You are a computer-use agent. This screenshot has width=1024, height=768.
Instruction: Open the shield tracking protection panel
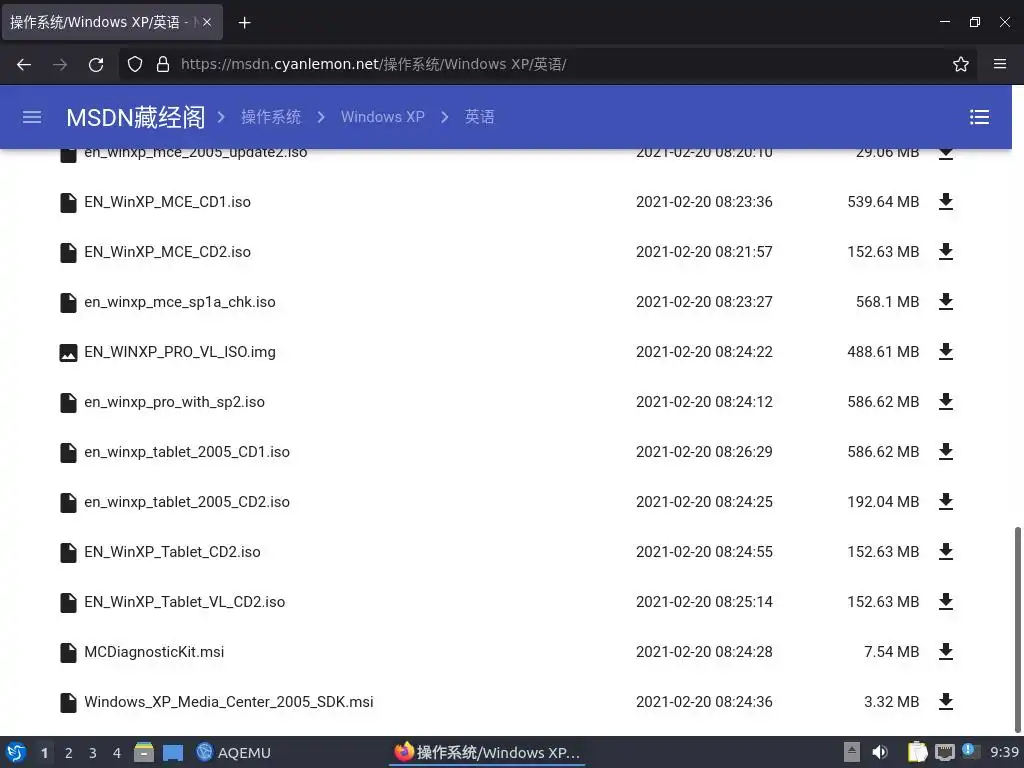tap(135, 64)
